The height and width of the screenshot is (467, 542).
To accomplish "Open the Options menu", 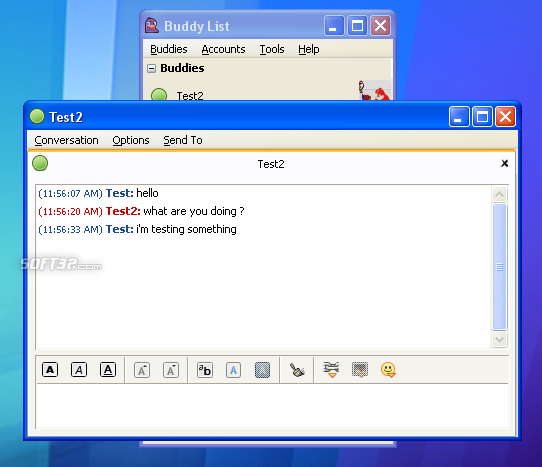I will point(131,140).
